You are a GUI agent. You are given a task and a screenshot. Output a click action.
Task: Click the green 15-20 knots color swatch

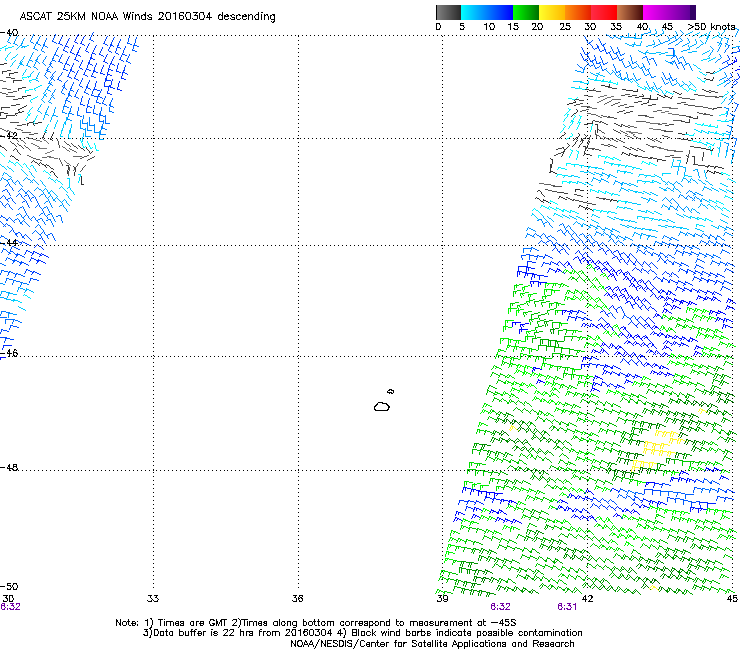click(526, 13)
